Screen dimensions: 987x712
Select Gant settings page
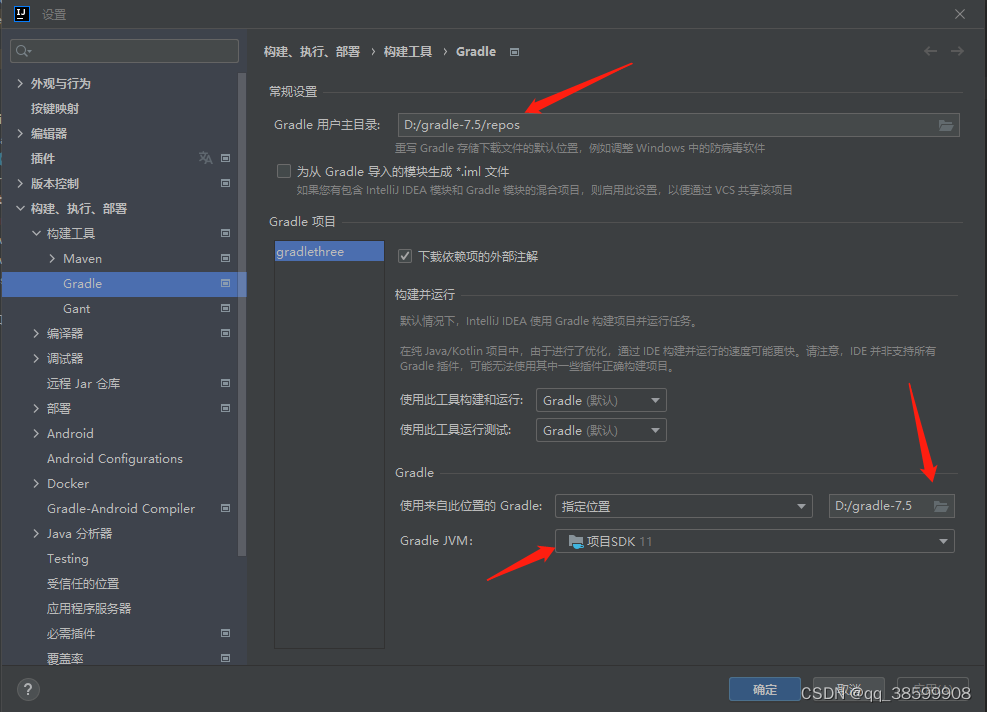click(76, 308)
